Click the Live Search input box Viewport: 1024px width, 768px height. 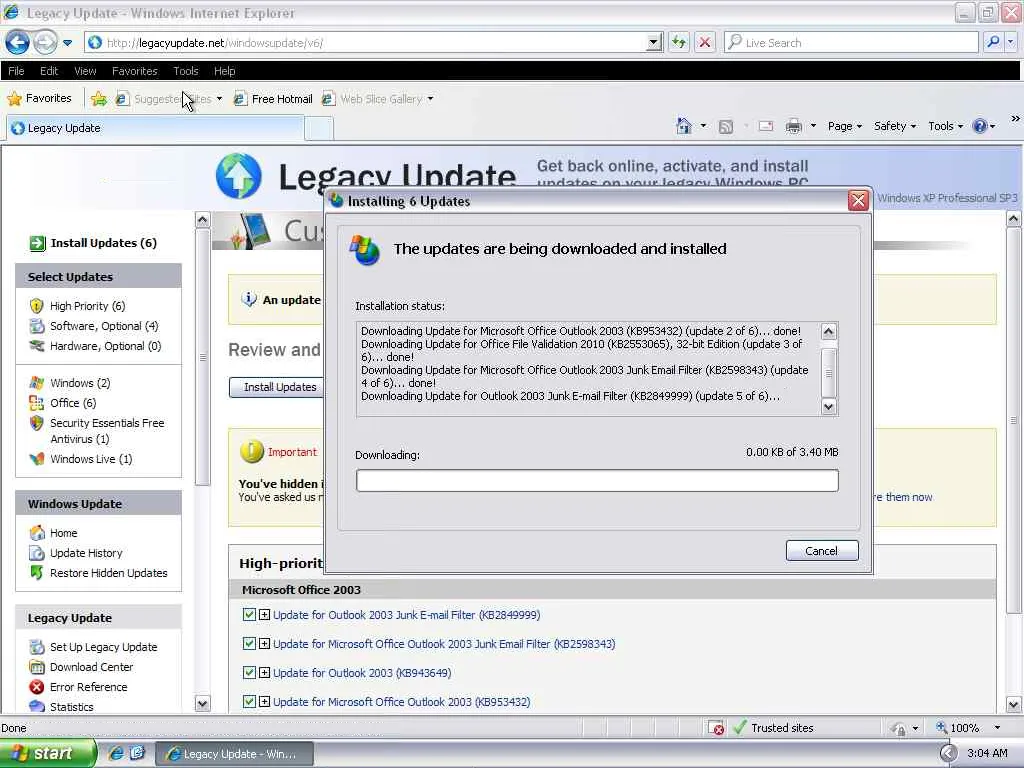click(x=850, y=42)
